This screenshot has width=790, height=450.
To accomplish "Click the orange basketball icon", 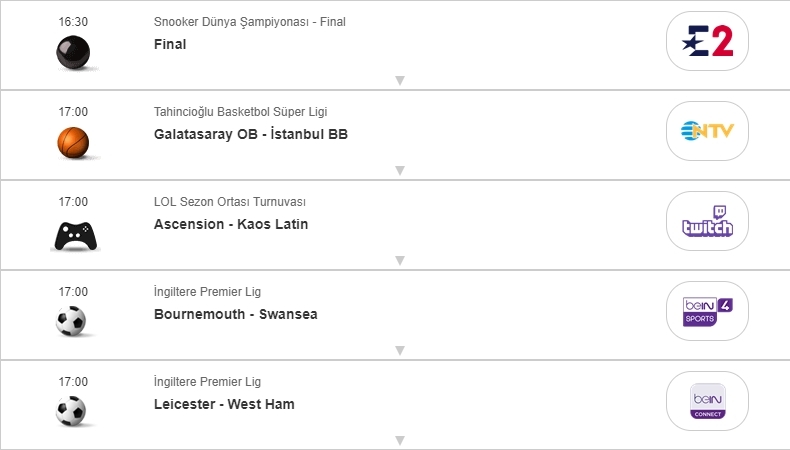I will click(73, 142).
